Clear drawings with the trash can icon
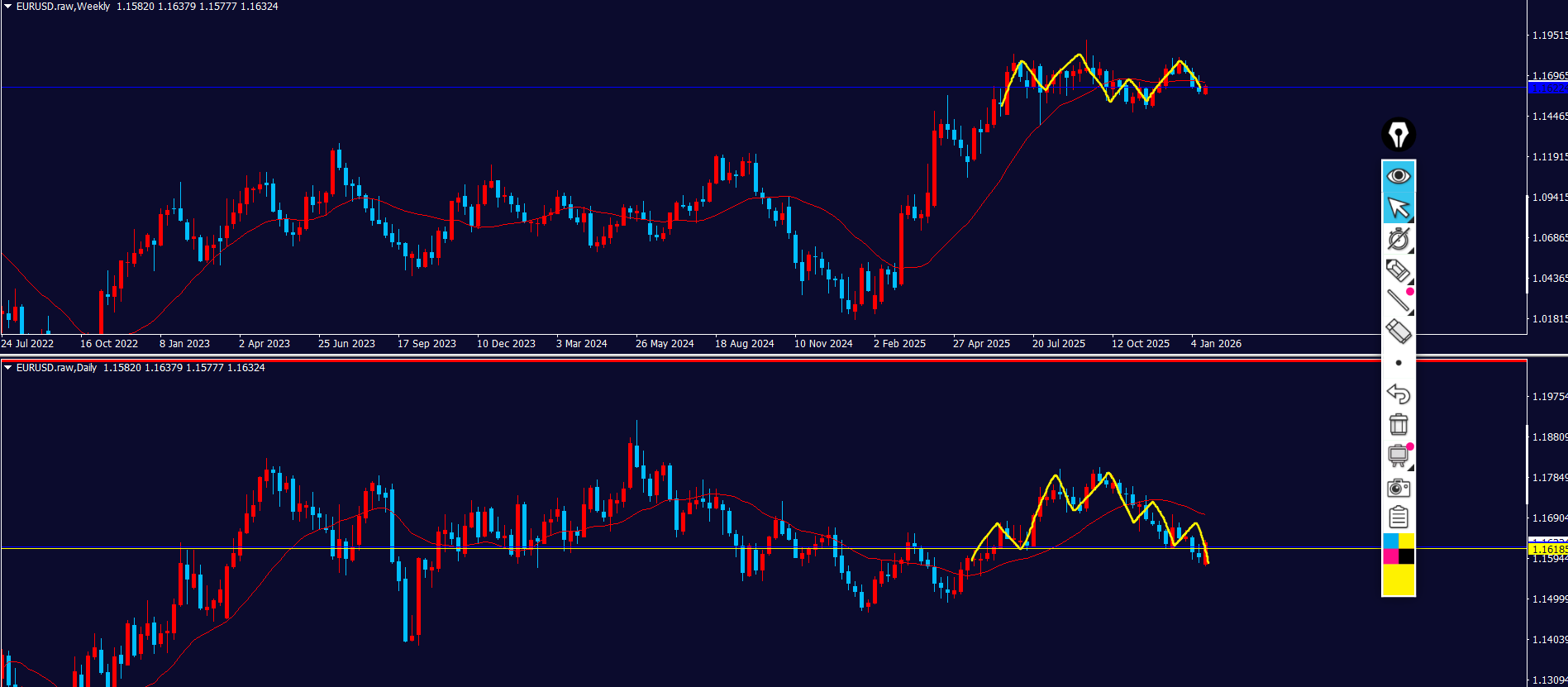 [1398, 424]
